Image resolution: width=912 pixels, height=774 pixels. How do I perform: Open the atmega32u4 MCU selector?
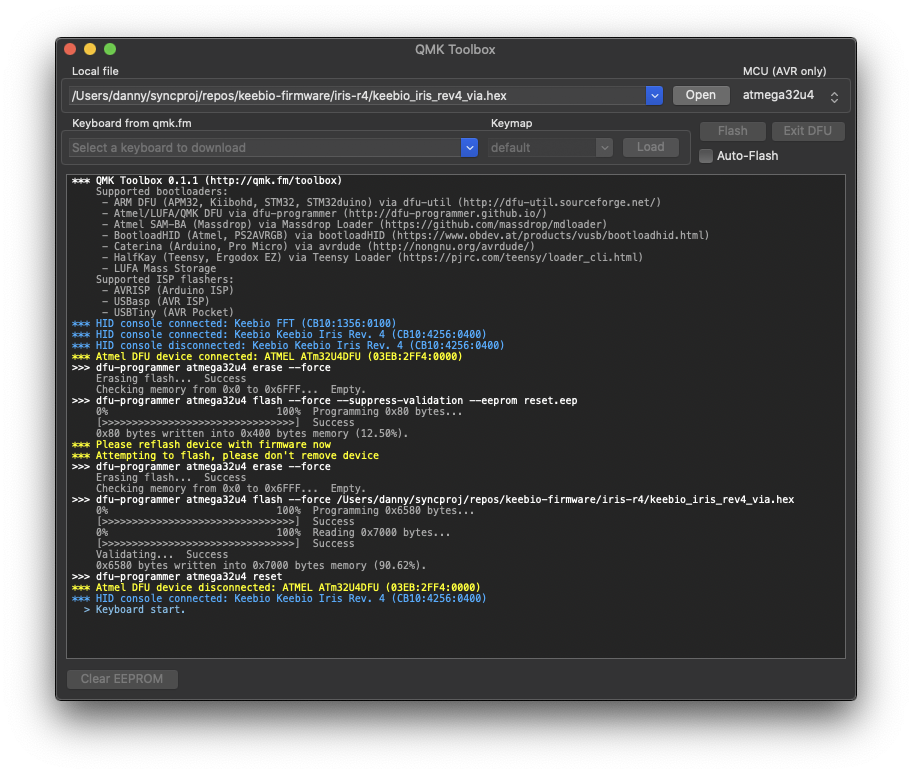click(790, 96)
